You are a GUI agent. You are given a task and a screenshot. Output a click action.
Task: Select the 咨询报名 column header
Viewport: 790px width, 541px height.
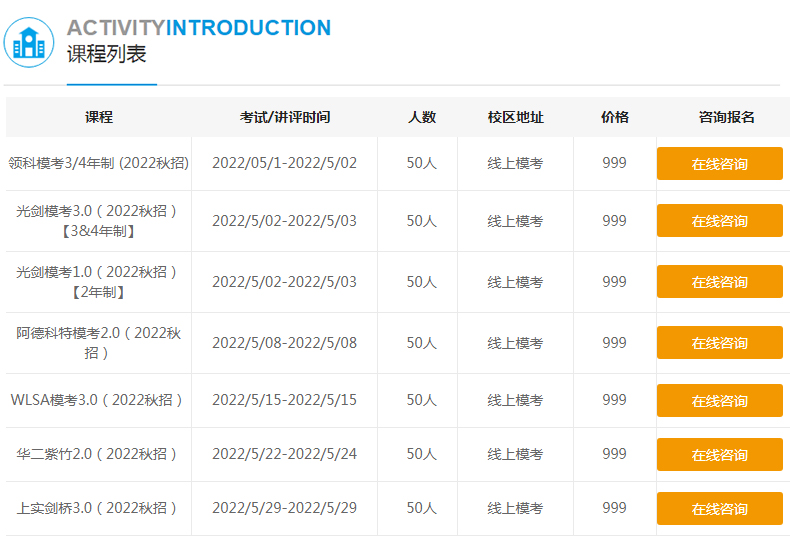pyautogui.click(x=726, y=117)
